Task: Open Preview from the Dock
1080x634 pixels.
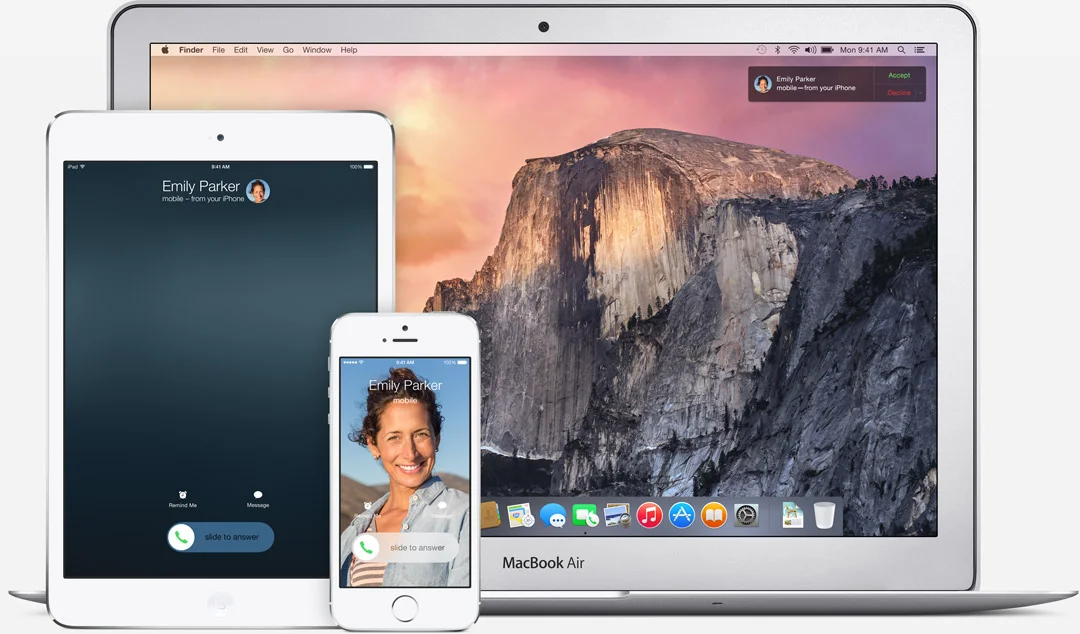Action: pyautogui.click(x=616, y=515)
